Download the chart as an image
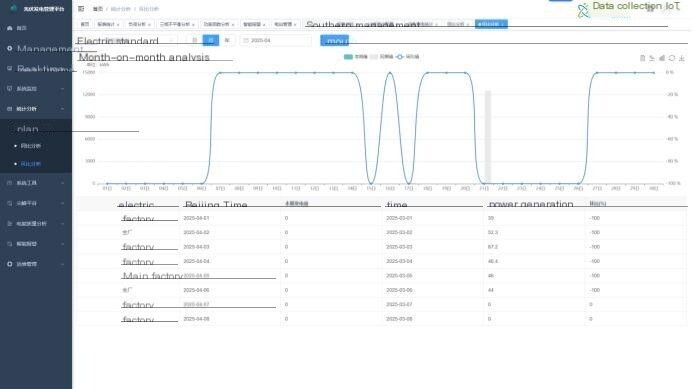 (x=681, y=58)
